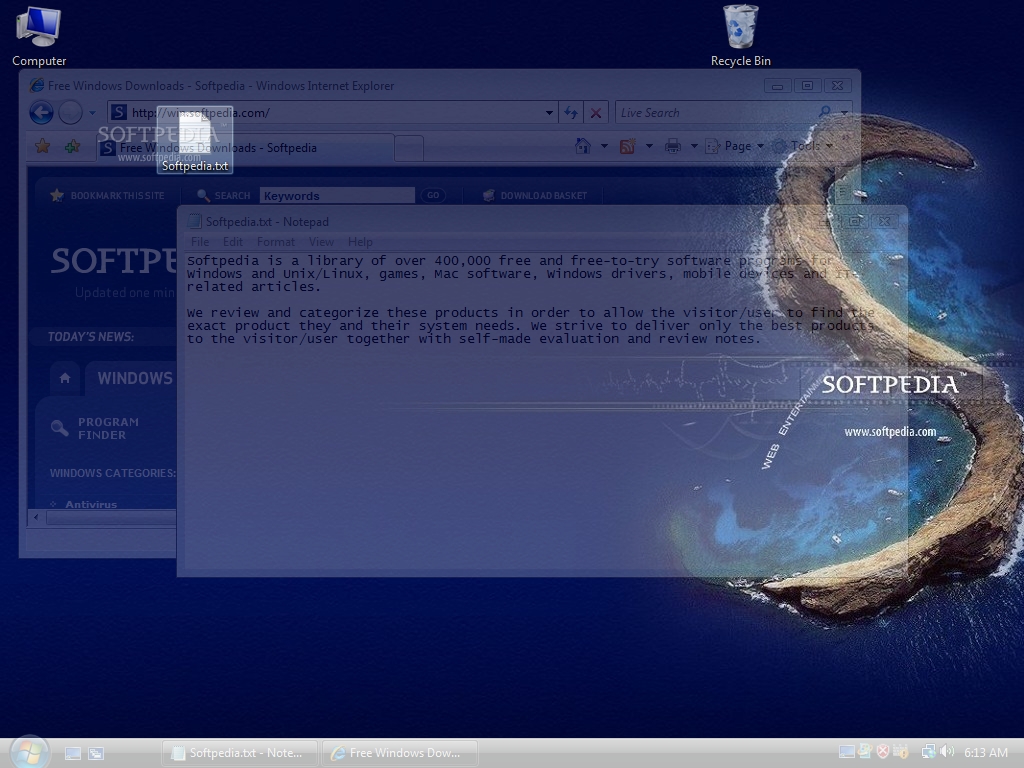Open the IE Tools menu
The image size is (1024, 768).
pyautogui.click(x=803, y=146)
